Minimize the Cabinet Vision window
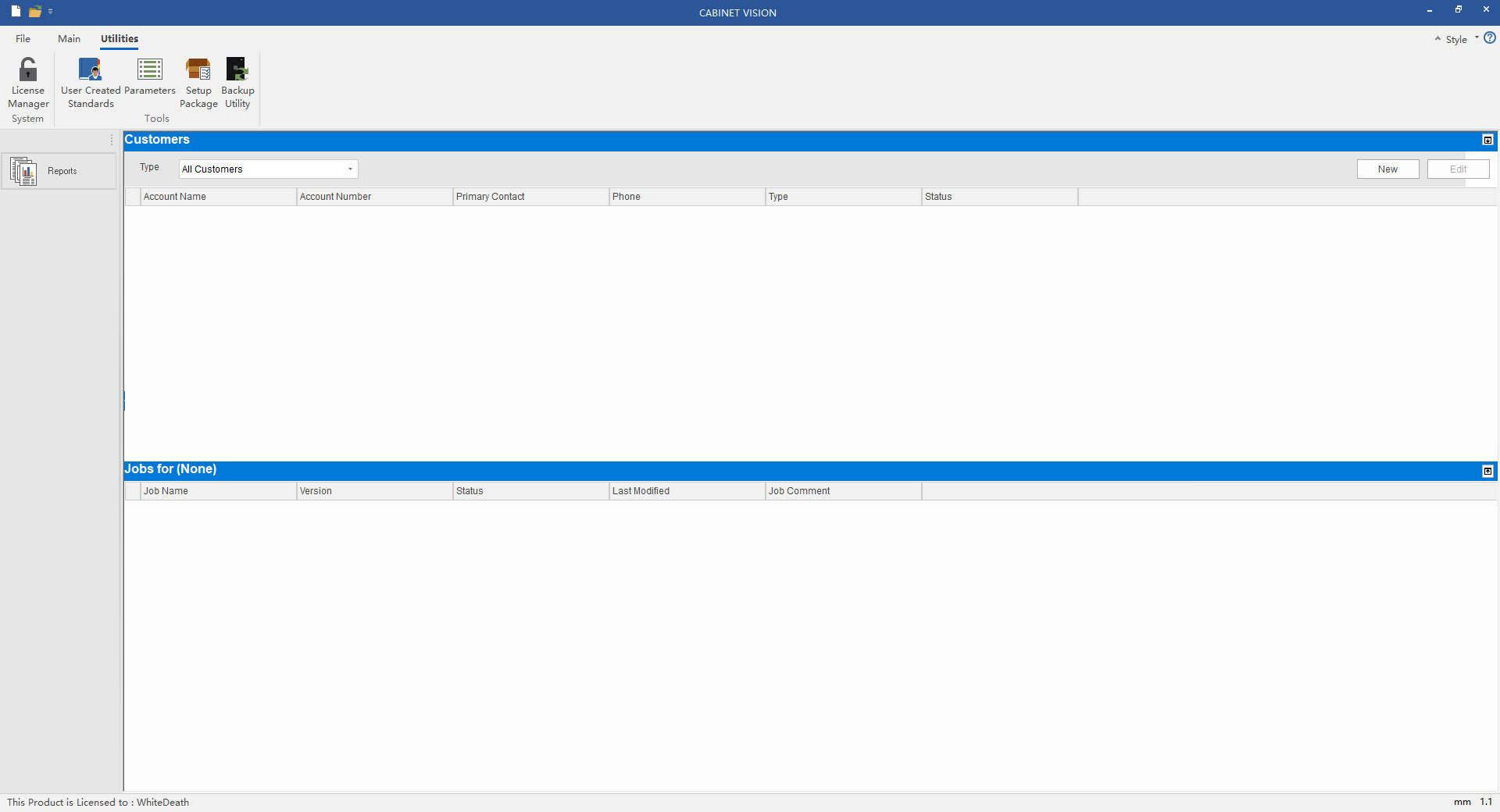 pos(1430,10)
